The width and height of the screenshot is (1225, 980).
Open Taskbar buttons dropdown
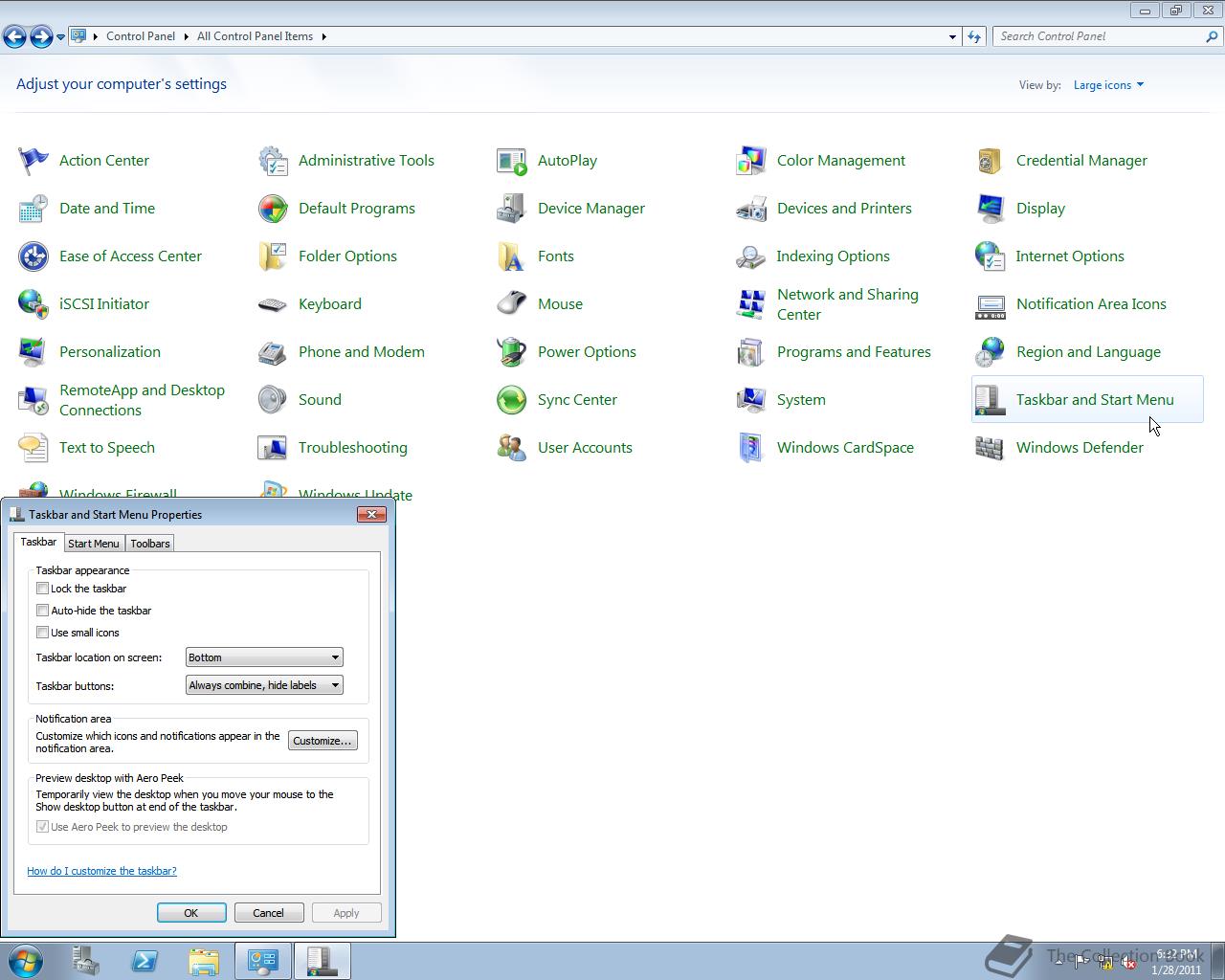tap(264, 685)
